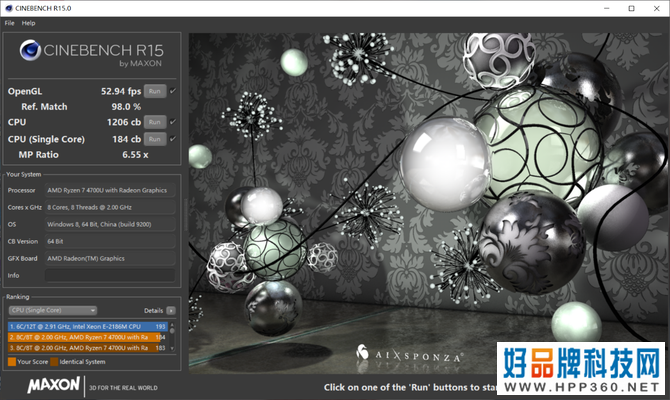Click the orange Your Score swatch

click(x=12, y=362)
